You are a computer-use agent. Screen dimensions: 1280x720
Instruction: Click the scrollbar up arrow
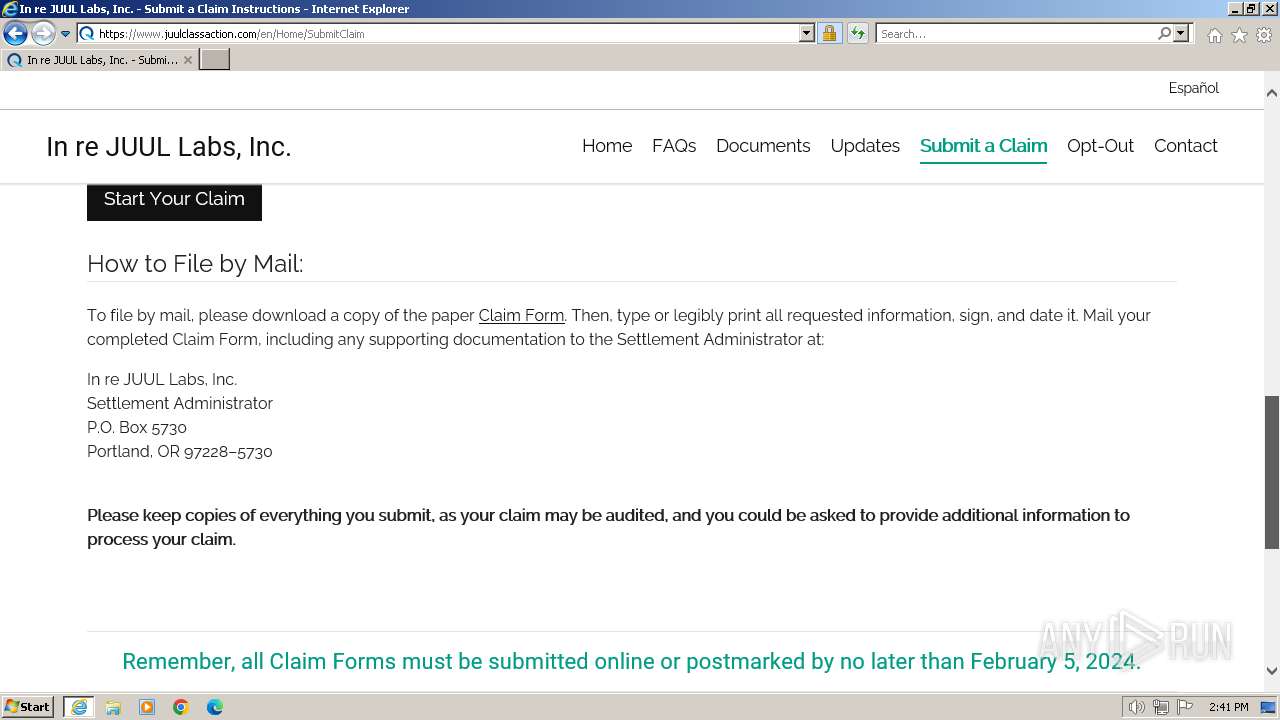pyautogui.click(x=1272, y=93)
